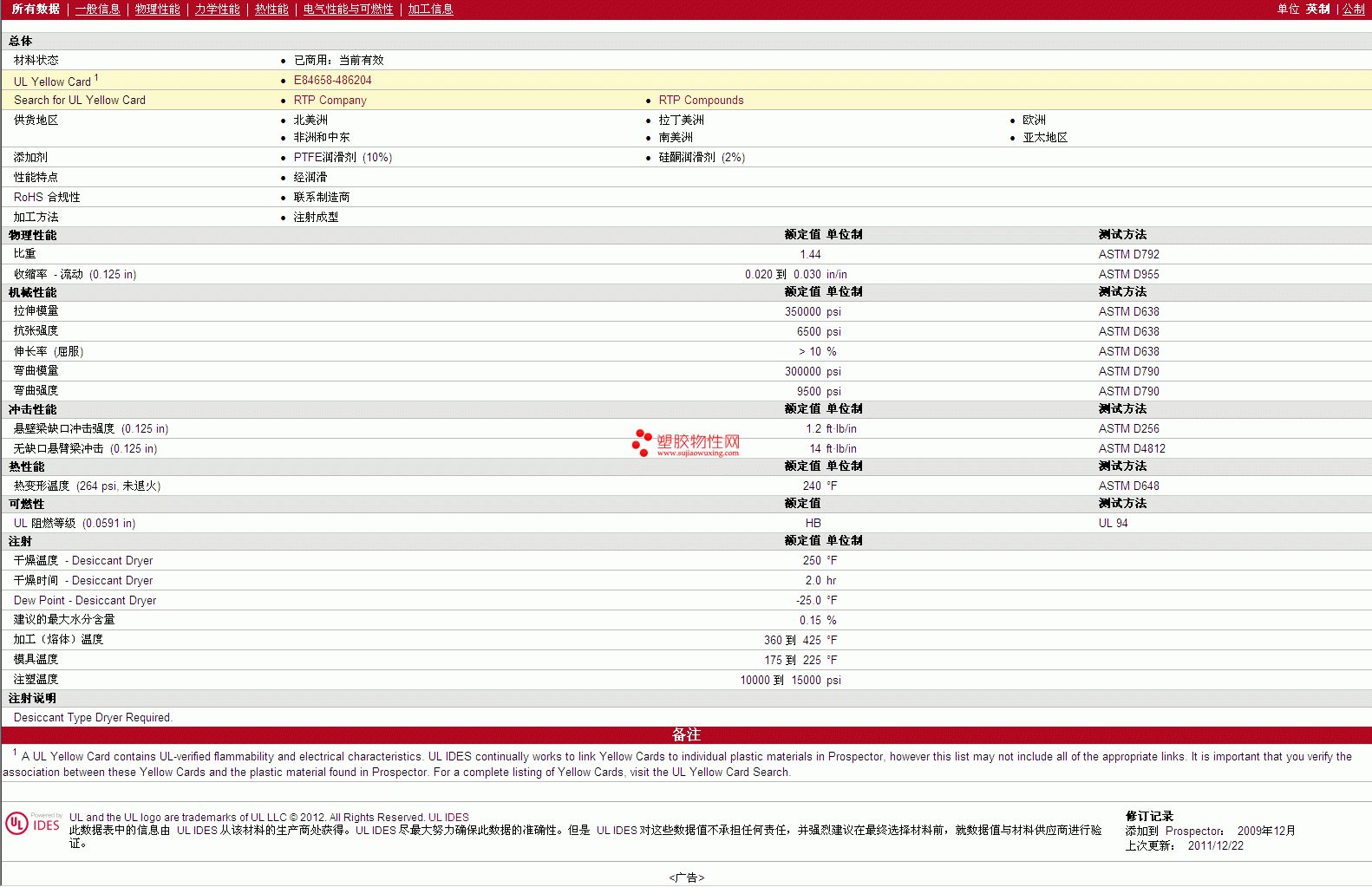Image resolution: width=1372 pixels, height=887 pixels.
Task: Click the 非洲和中东 availability entry
Action: point(322,137)
